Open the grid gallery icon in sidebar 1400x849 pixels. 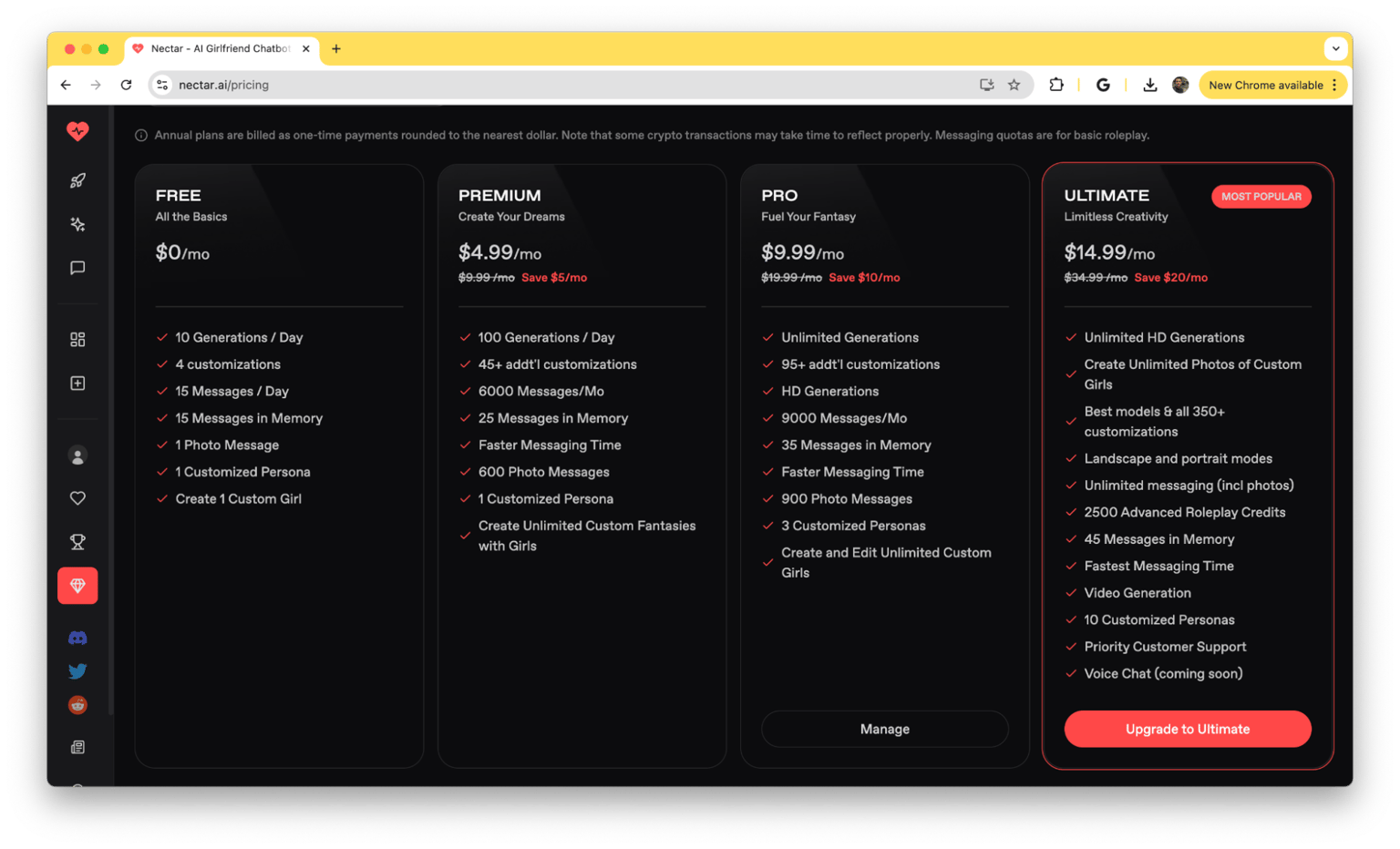click(77, 340)
